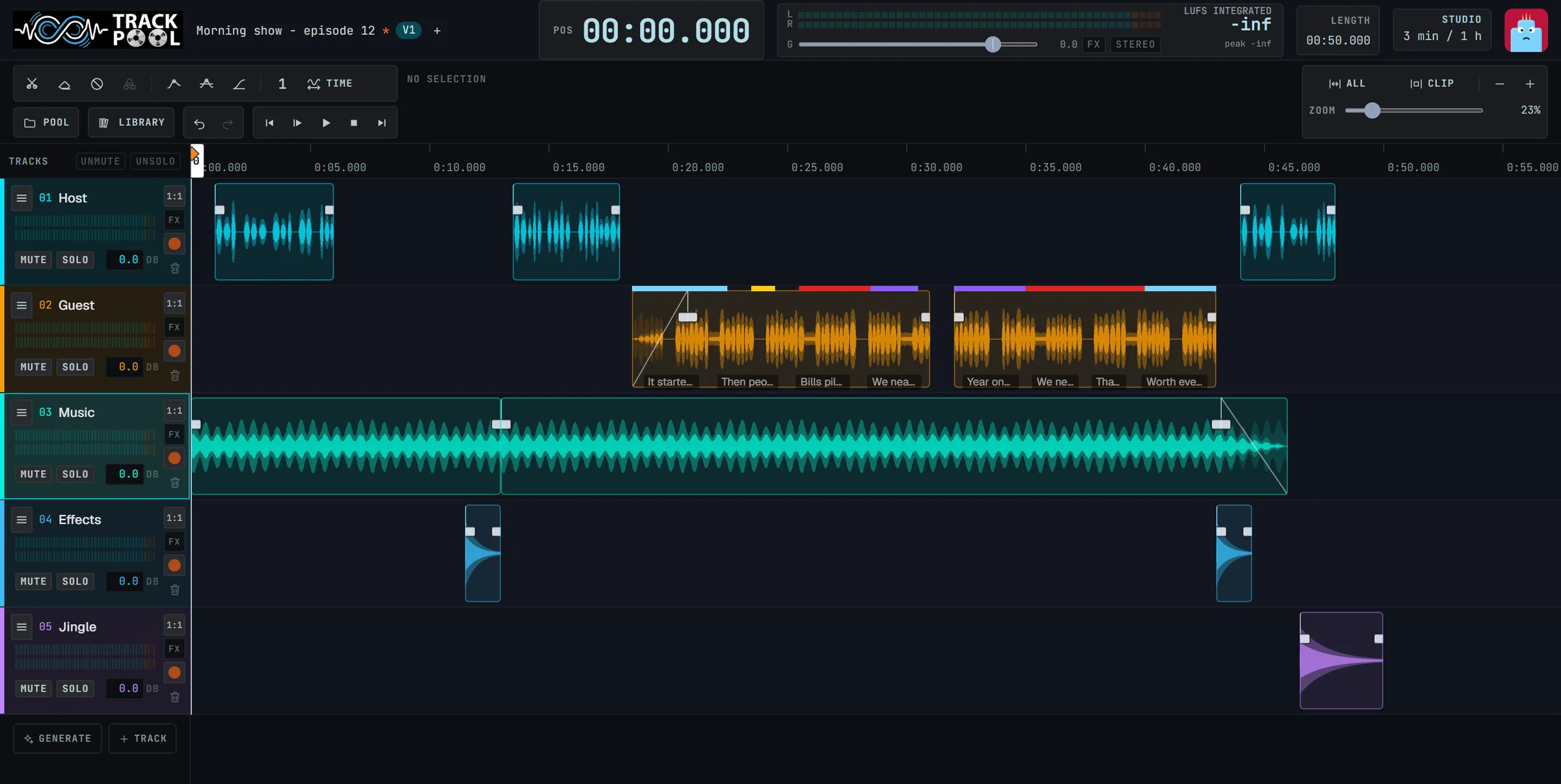Mute the Jingle track
This screenshot has height=784, width=1561.
(33, 689)
